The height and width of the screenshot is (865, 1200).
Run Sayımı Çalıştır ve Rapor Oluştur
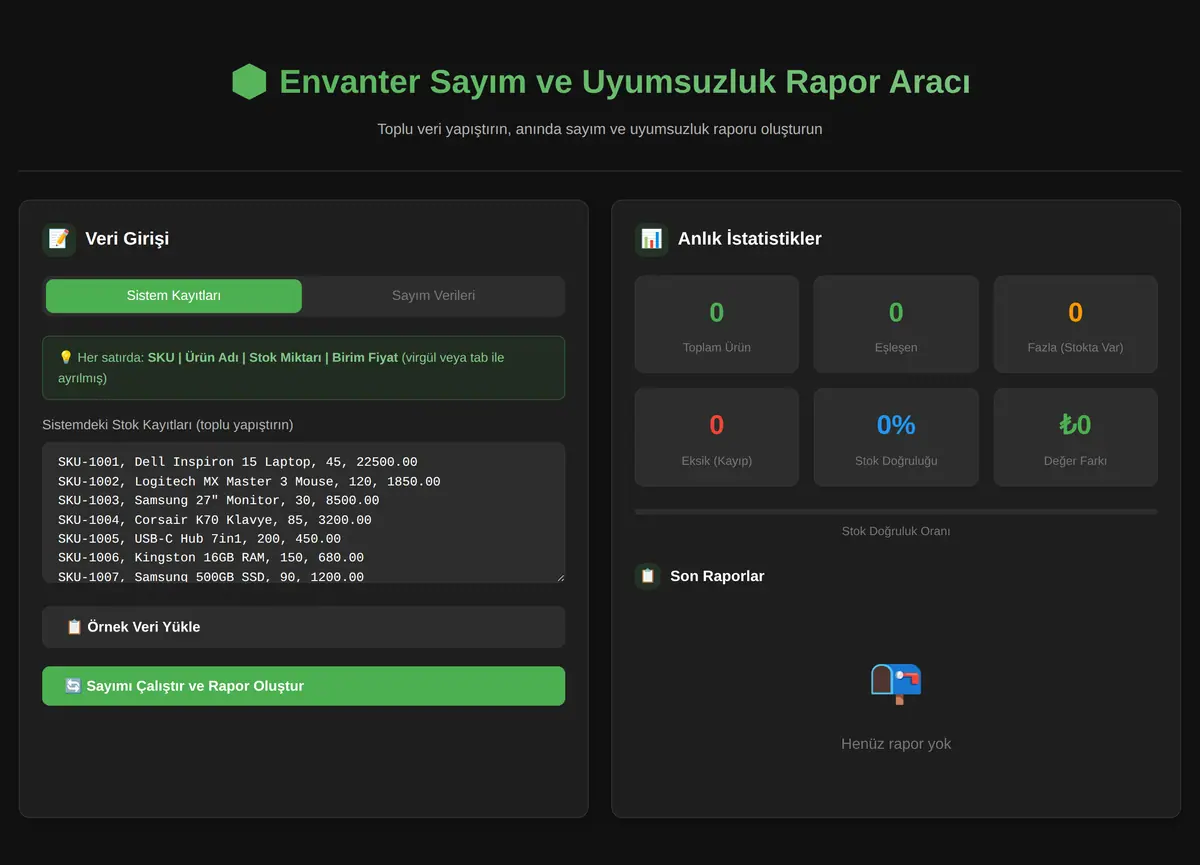tap(304, 686)
